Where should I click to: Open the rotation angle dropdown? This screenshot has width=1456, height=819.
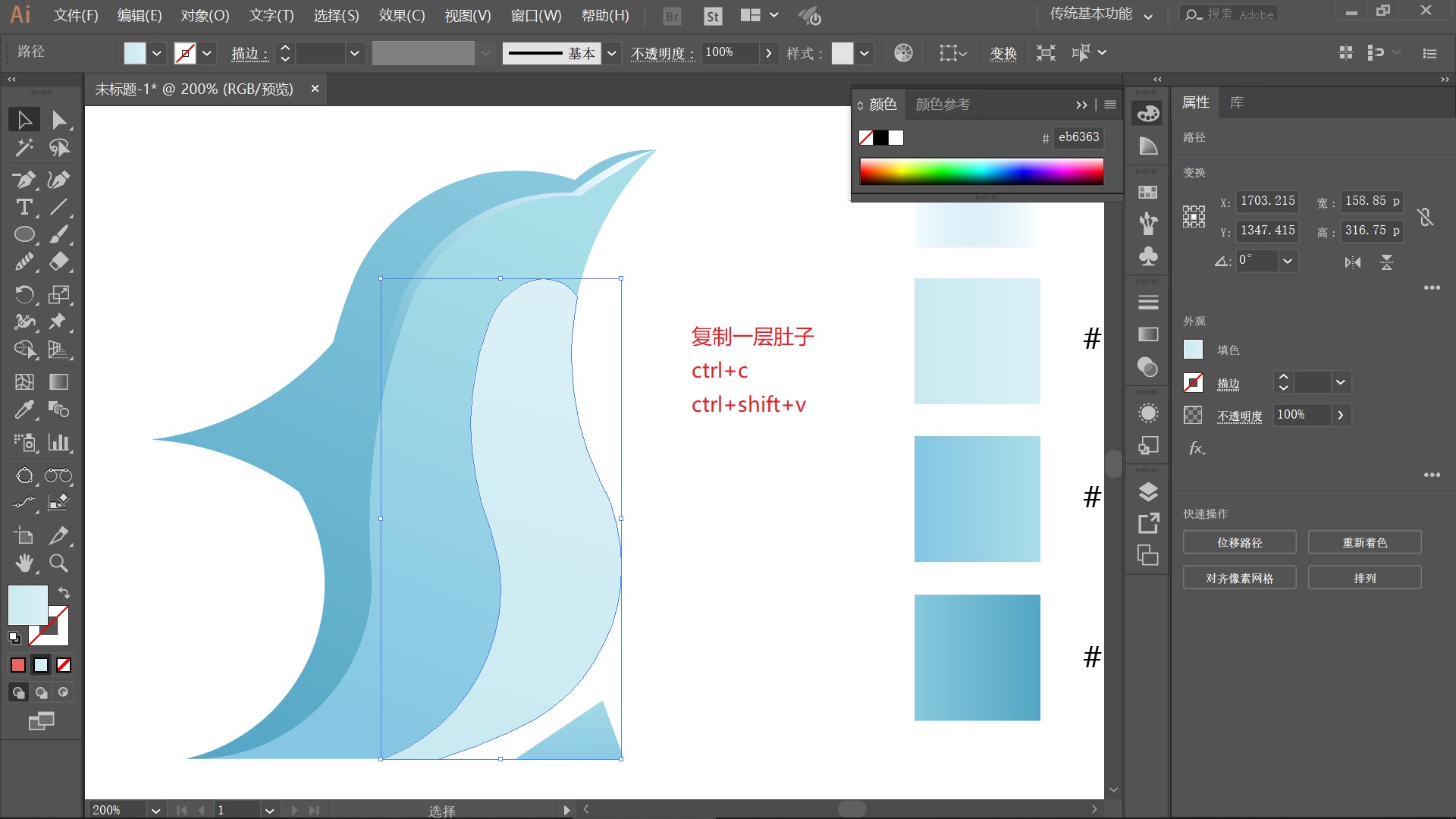point(1287,261)
